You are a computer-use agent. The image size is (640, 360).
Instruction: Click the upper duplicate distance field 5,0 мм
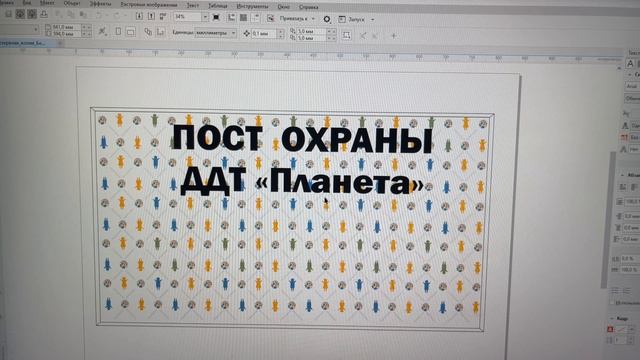pyautogui.click(x=311, y=31)
